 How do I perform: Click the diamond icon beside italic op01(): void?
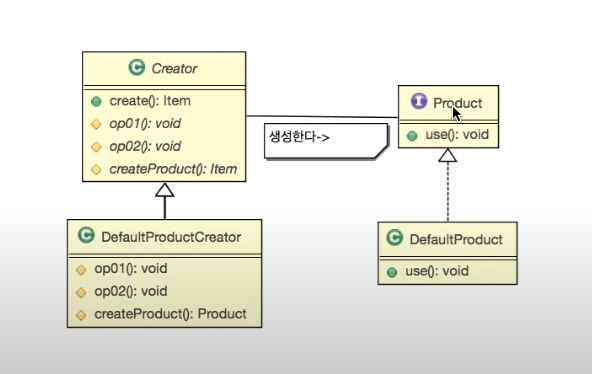96,124
